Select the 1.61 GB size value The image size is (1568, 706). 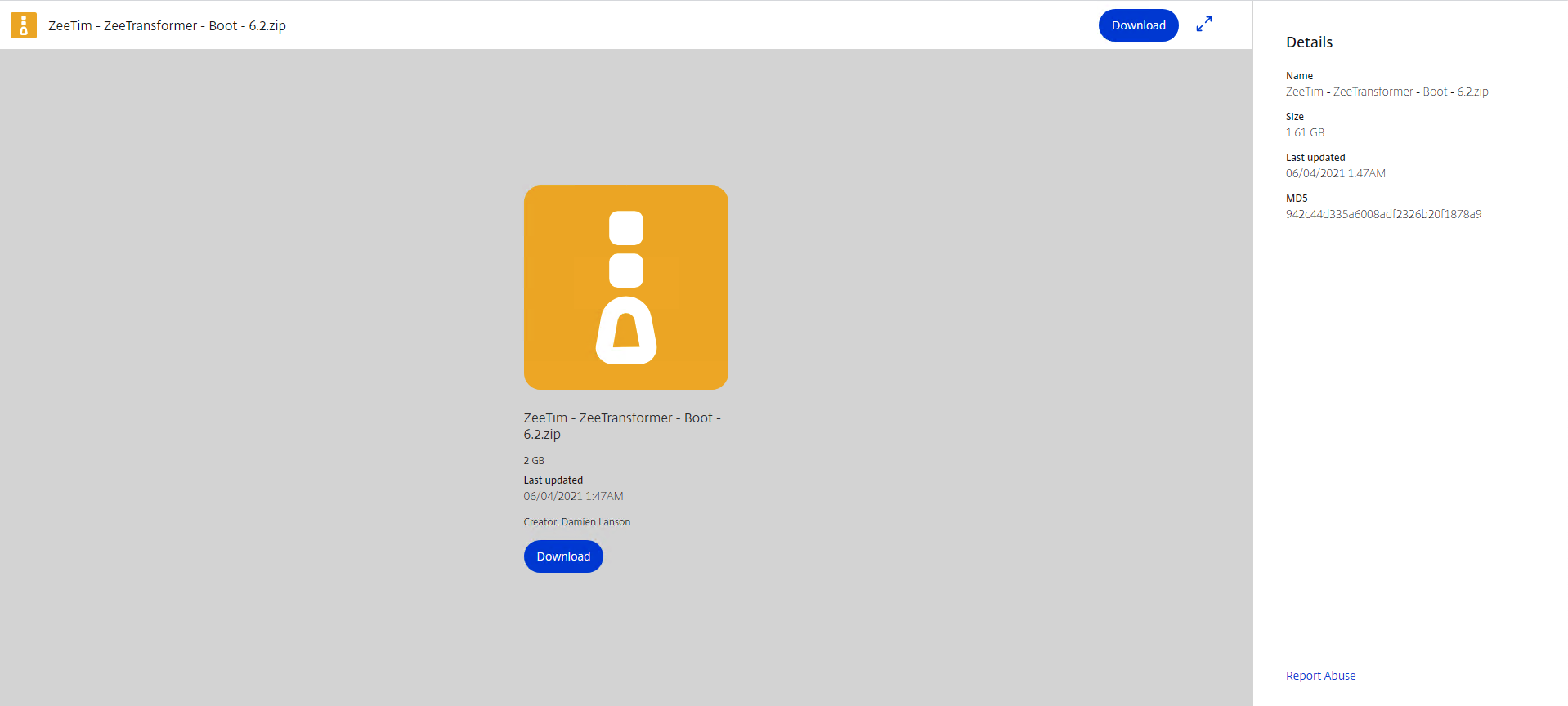(1305, 132)
